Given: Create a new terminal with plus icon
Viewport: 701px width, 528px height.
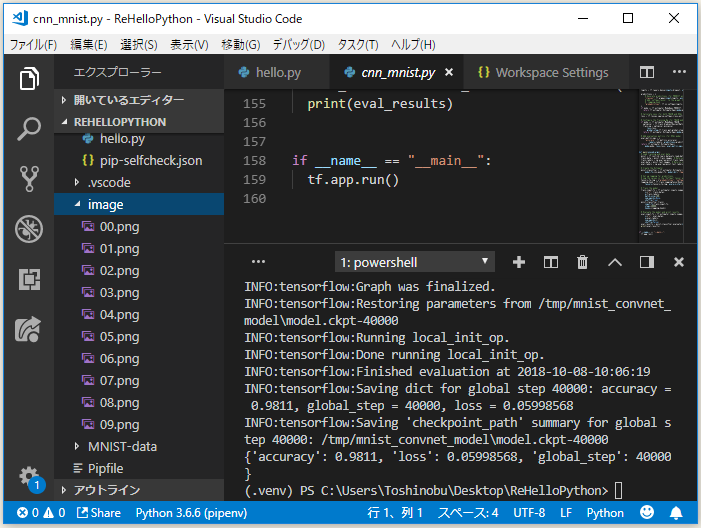Looking at the screenshot, I should (519, 262).
